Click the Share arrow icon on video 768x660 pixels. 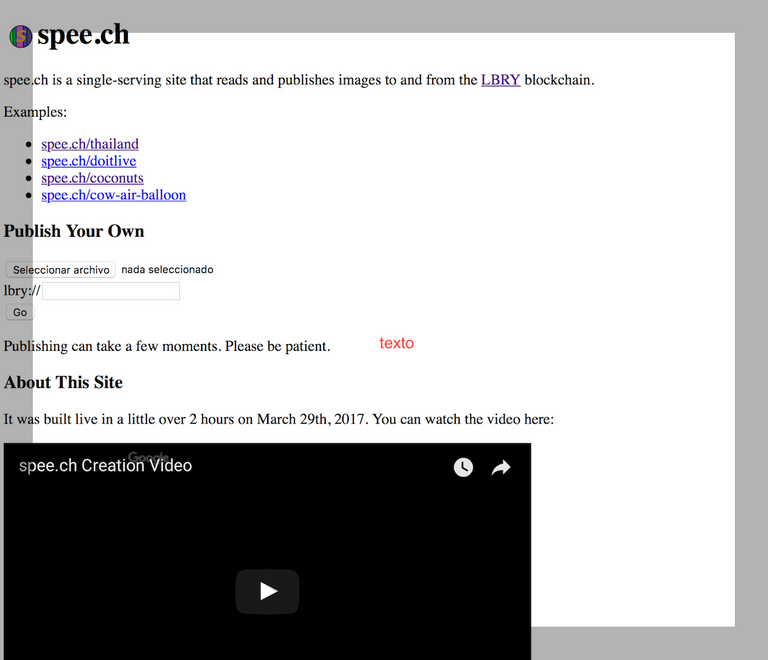[501, 468]
